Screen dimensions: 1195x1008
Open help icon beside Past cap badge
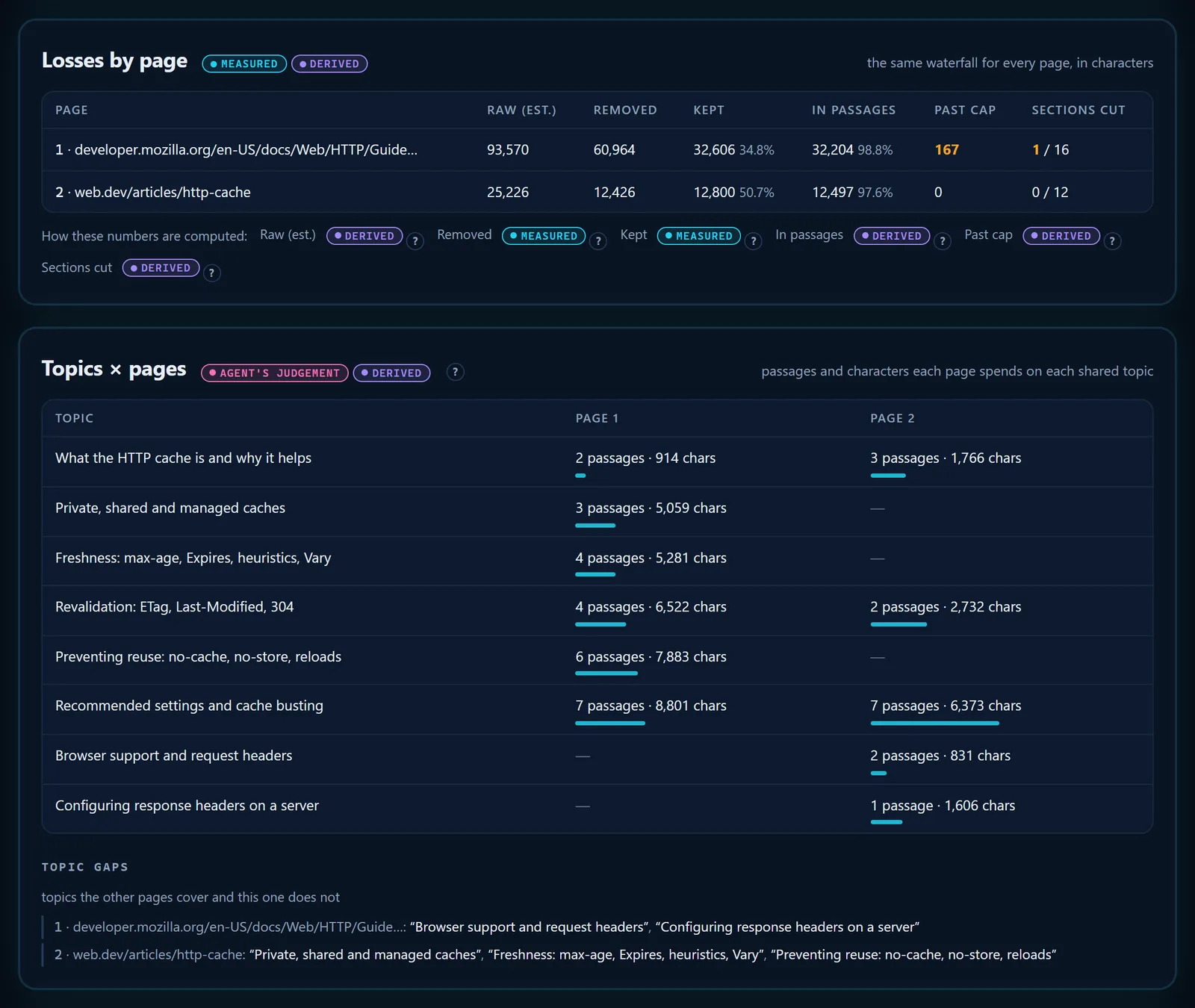pos(1112,241)
